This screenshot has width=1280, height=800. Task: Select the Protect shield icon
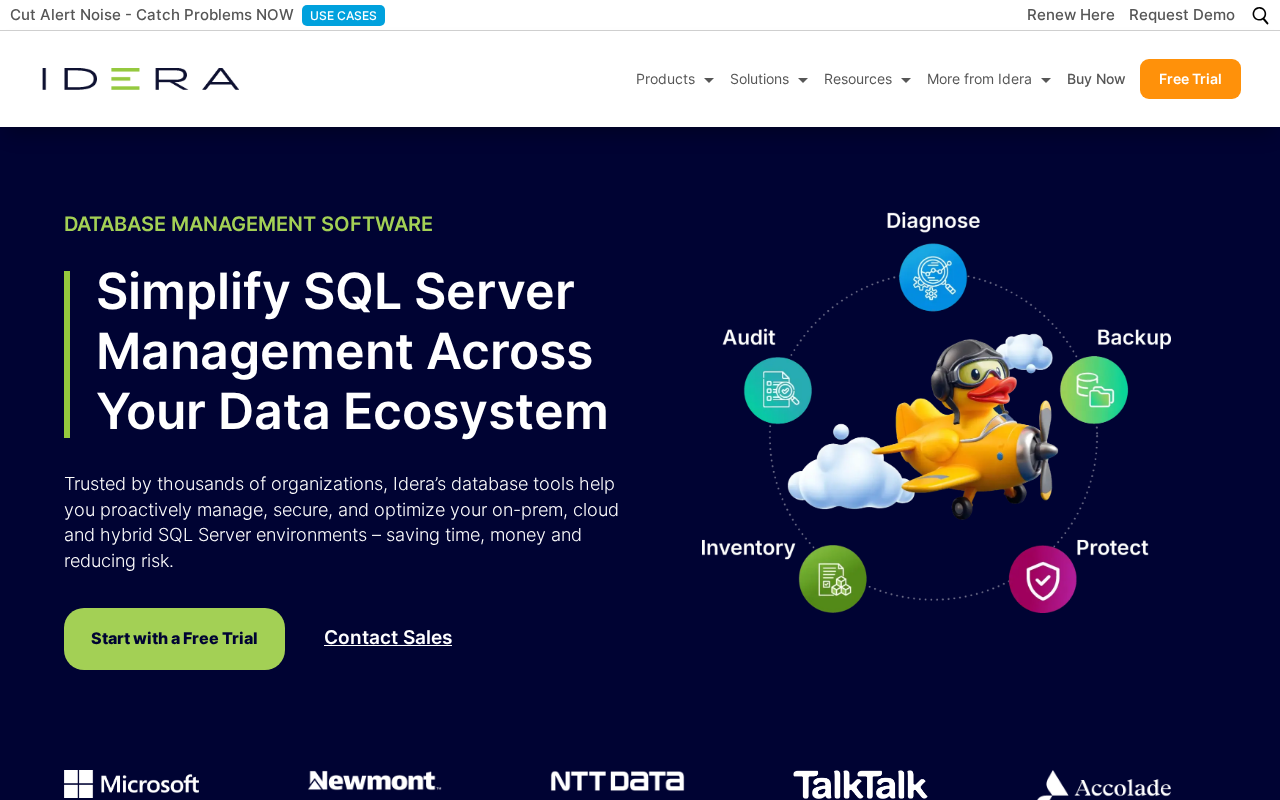[x=1043, y=579]
